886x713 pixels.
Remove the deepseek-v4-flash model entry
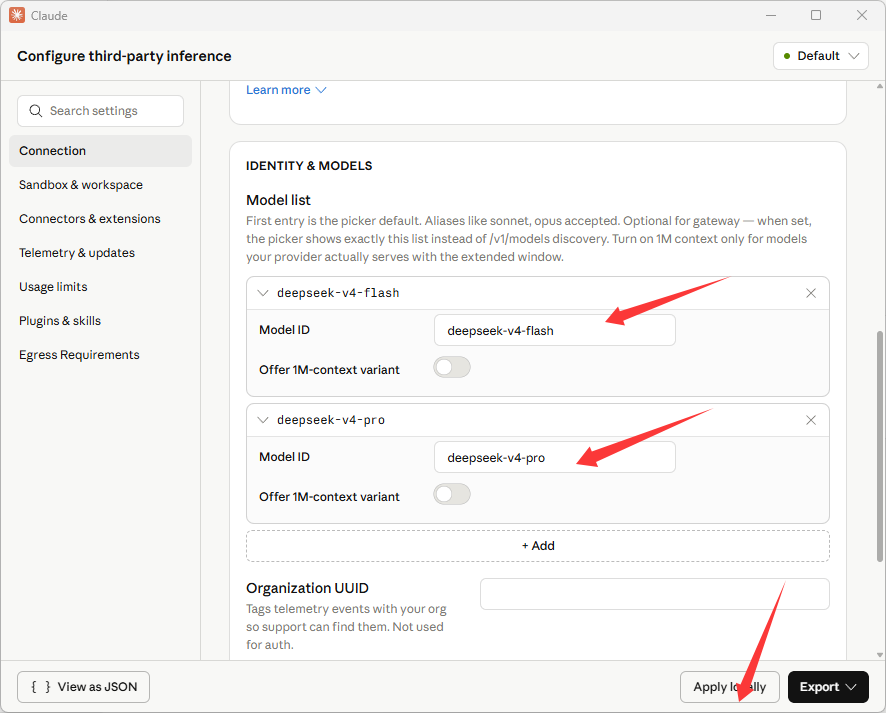coord(811,293)
